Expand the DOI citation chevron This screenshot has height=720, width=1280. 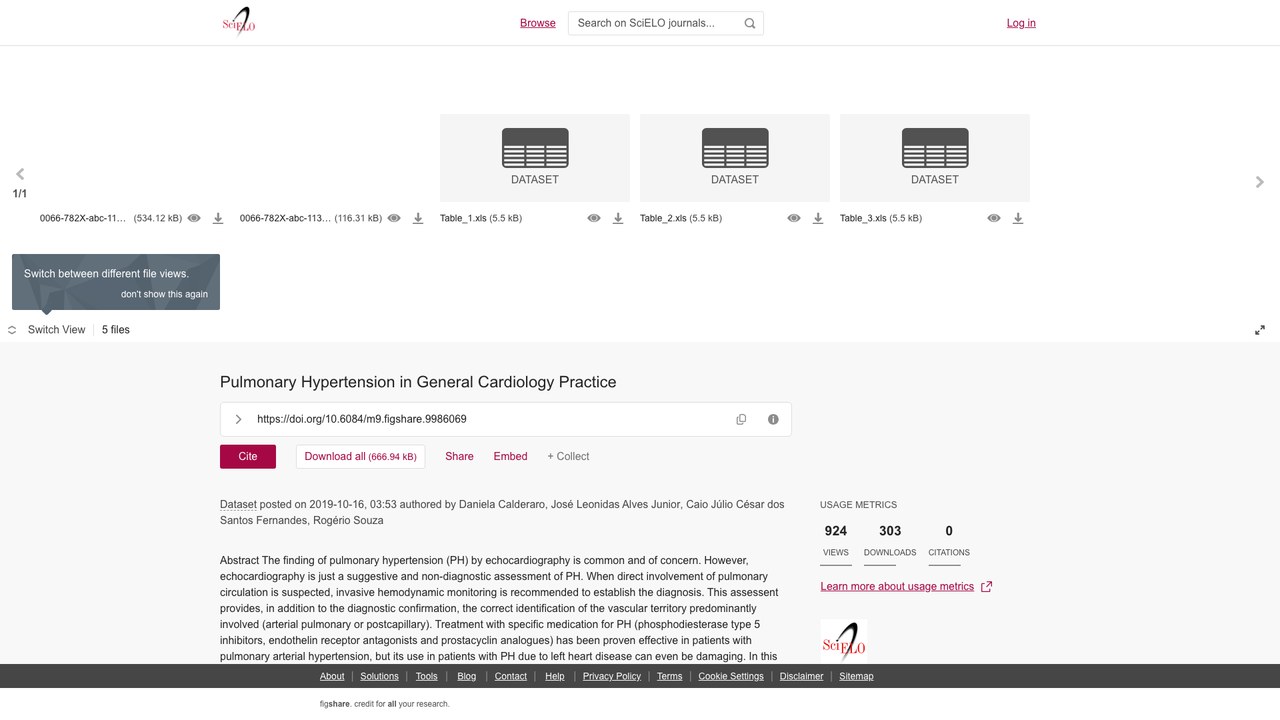tap(238, 419)
